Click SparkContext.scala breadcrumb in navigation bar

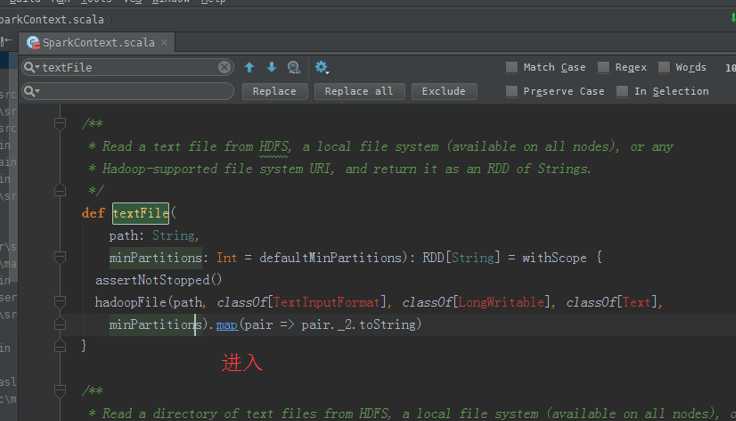click(x=52, y=20)
